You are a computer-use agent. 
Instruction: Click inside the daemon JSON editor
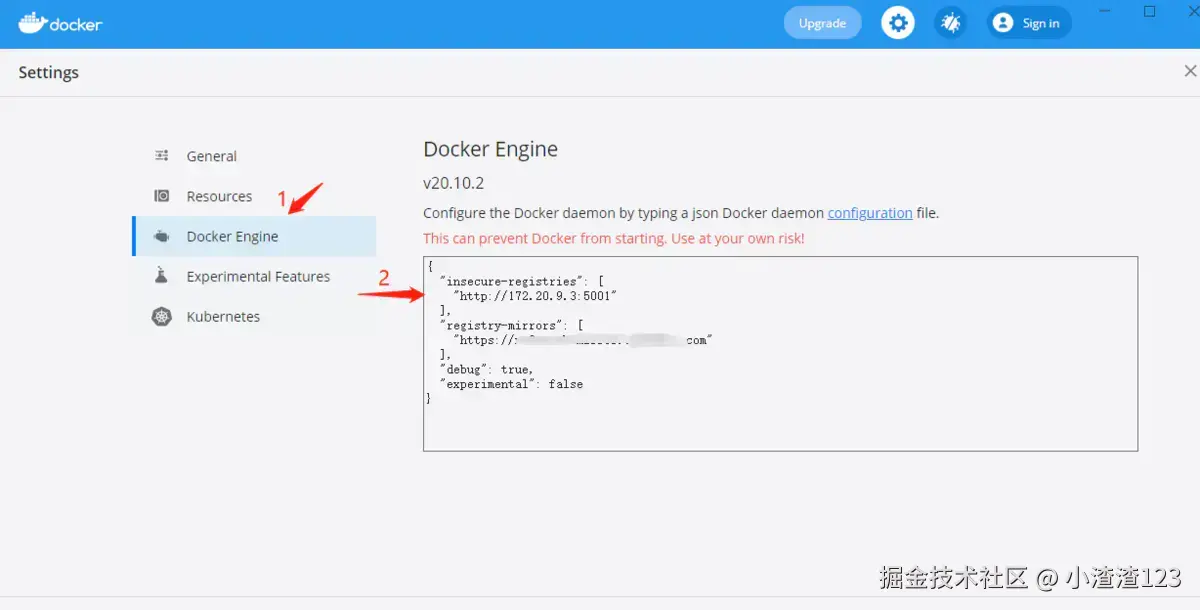(x=780, y=353)
